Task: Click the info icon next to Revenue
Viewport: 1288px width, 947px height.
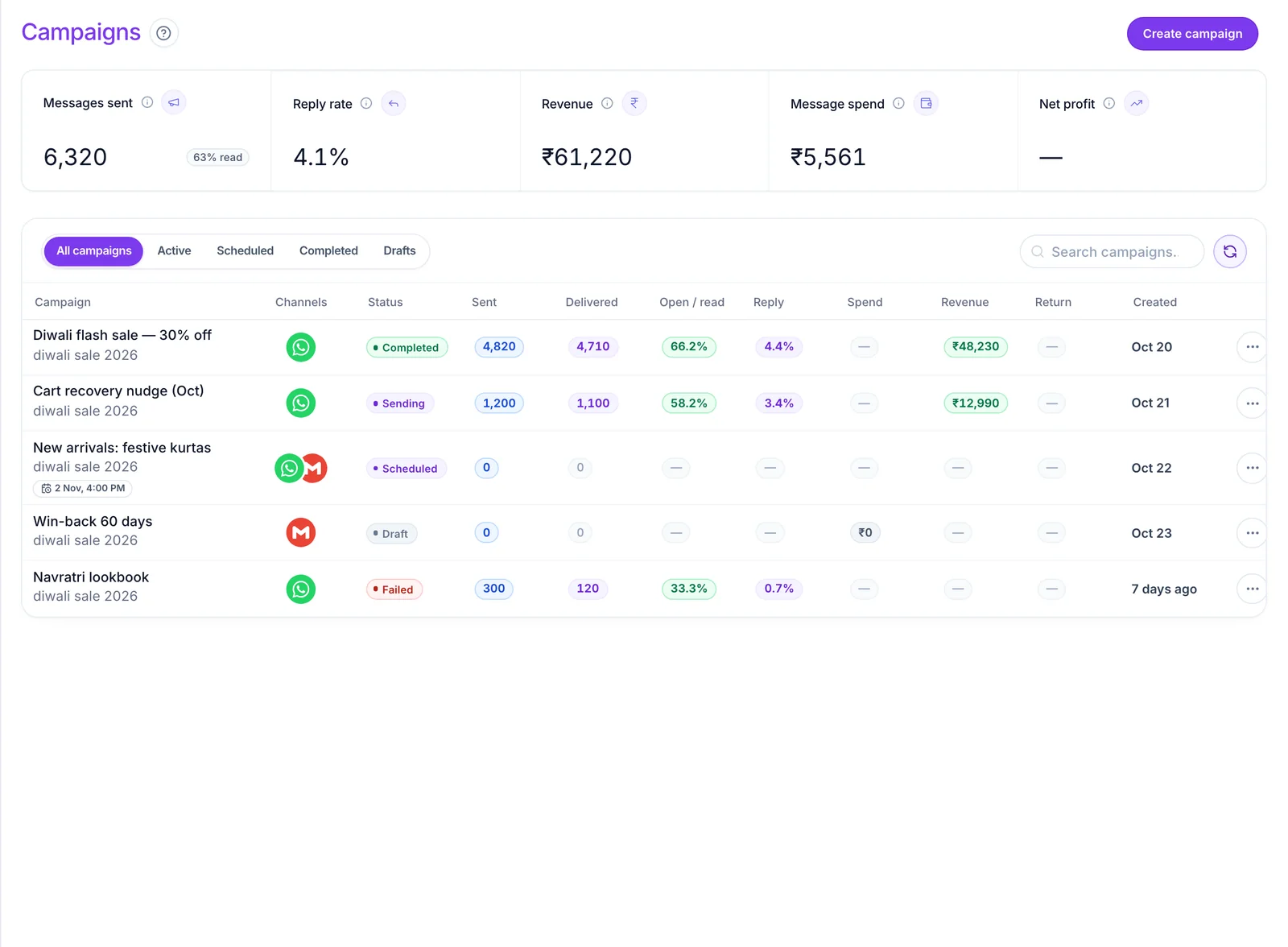Action: click(x=607, y=103)
